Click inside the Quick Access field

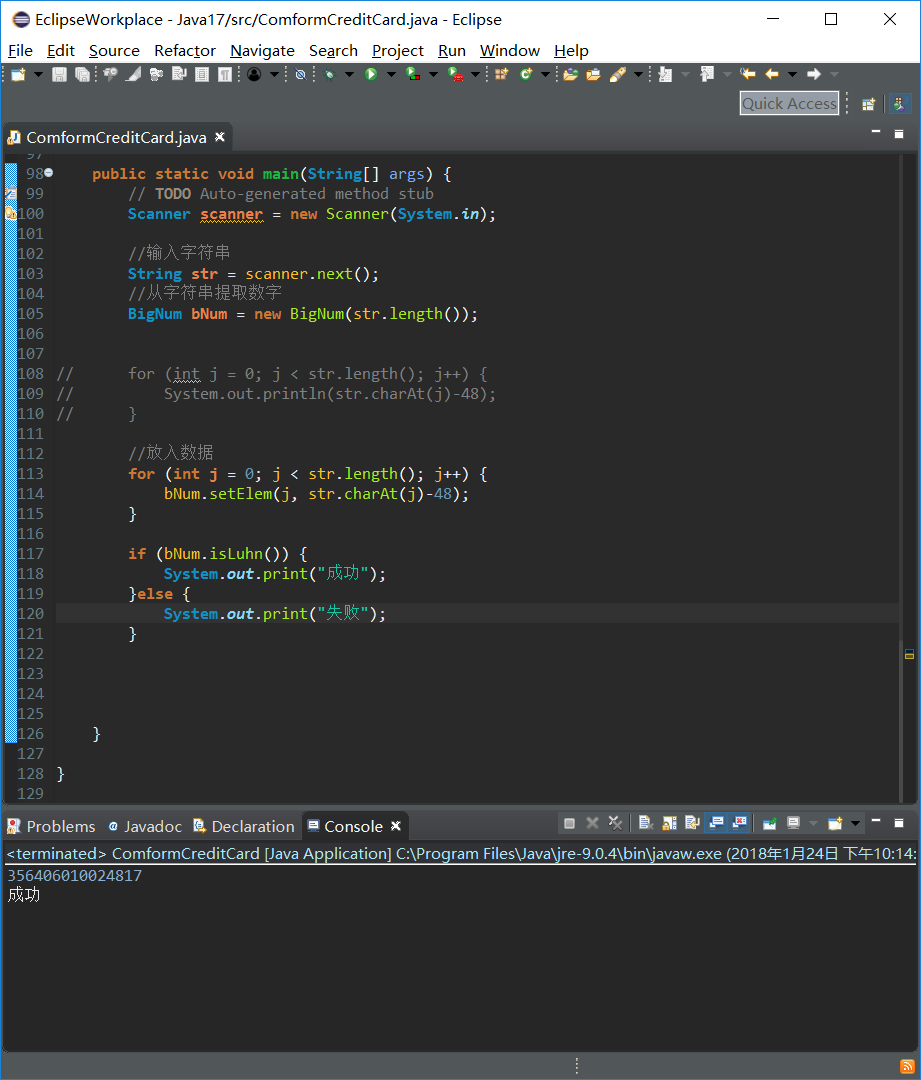tap(789, 103)
